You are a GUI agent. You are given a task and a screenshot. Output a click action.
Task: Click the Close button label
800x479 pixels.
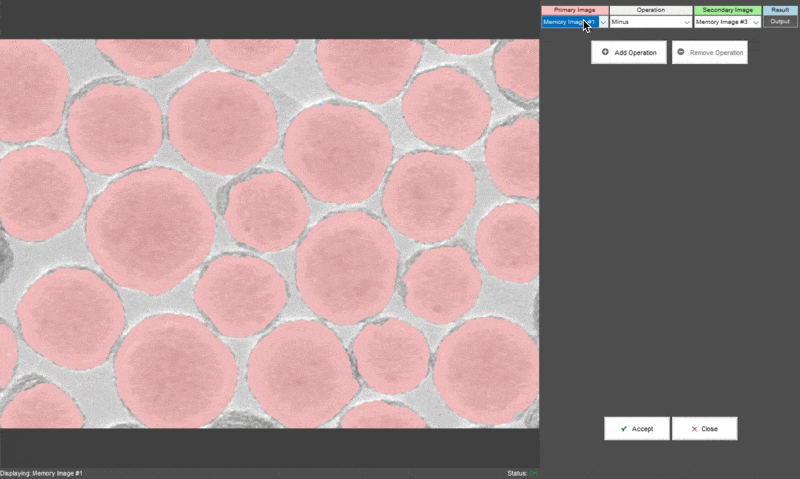709,429
